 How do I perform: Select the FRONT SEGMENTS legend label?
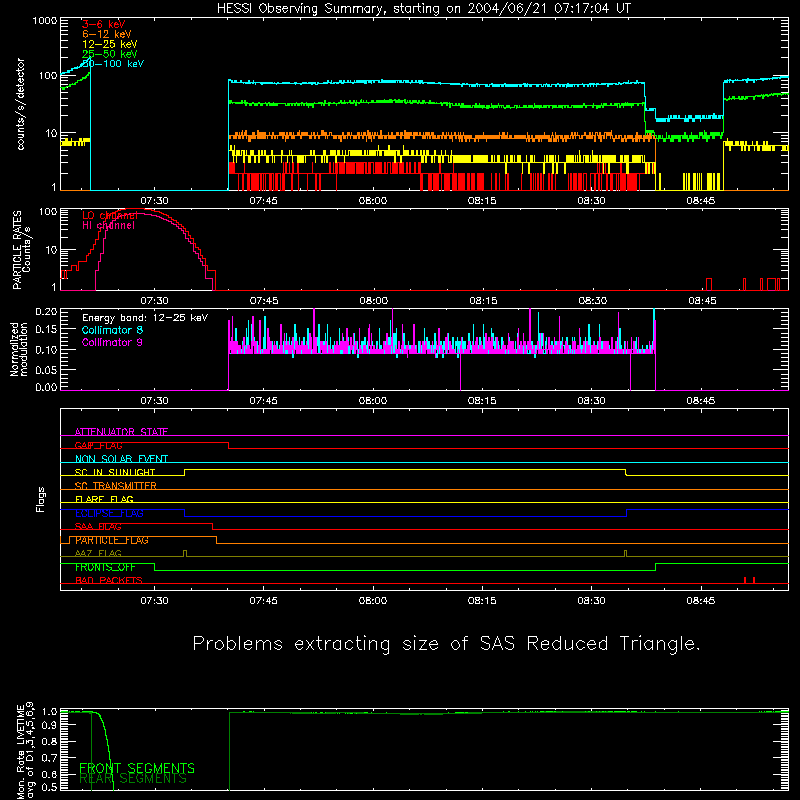(x=137, y=768)
